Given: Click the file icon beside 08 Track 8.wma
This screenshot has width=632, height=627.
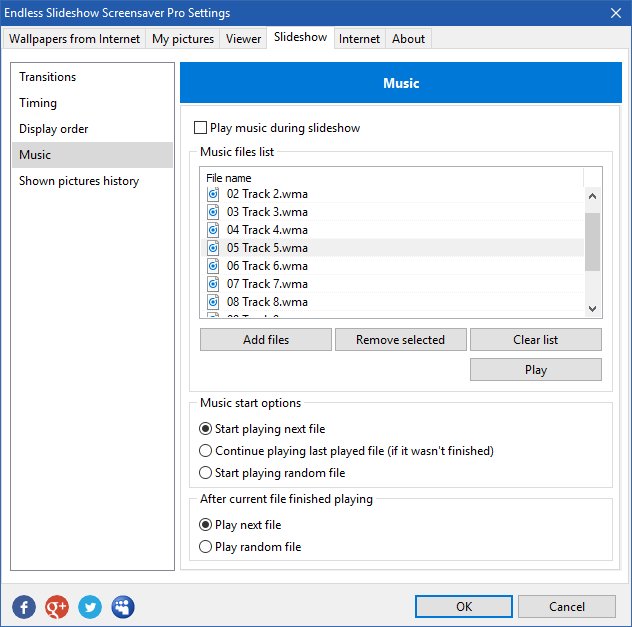Looking at the screenshot, I should [213, 302].
